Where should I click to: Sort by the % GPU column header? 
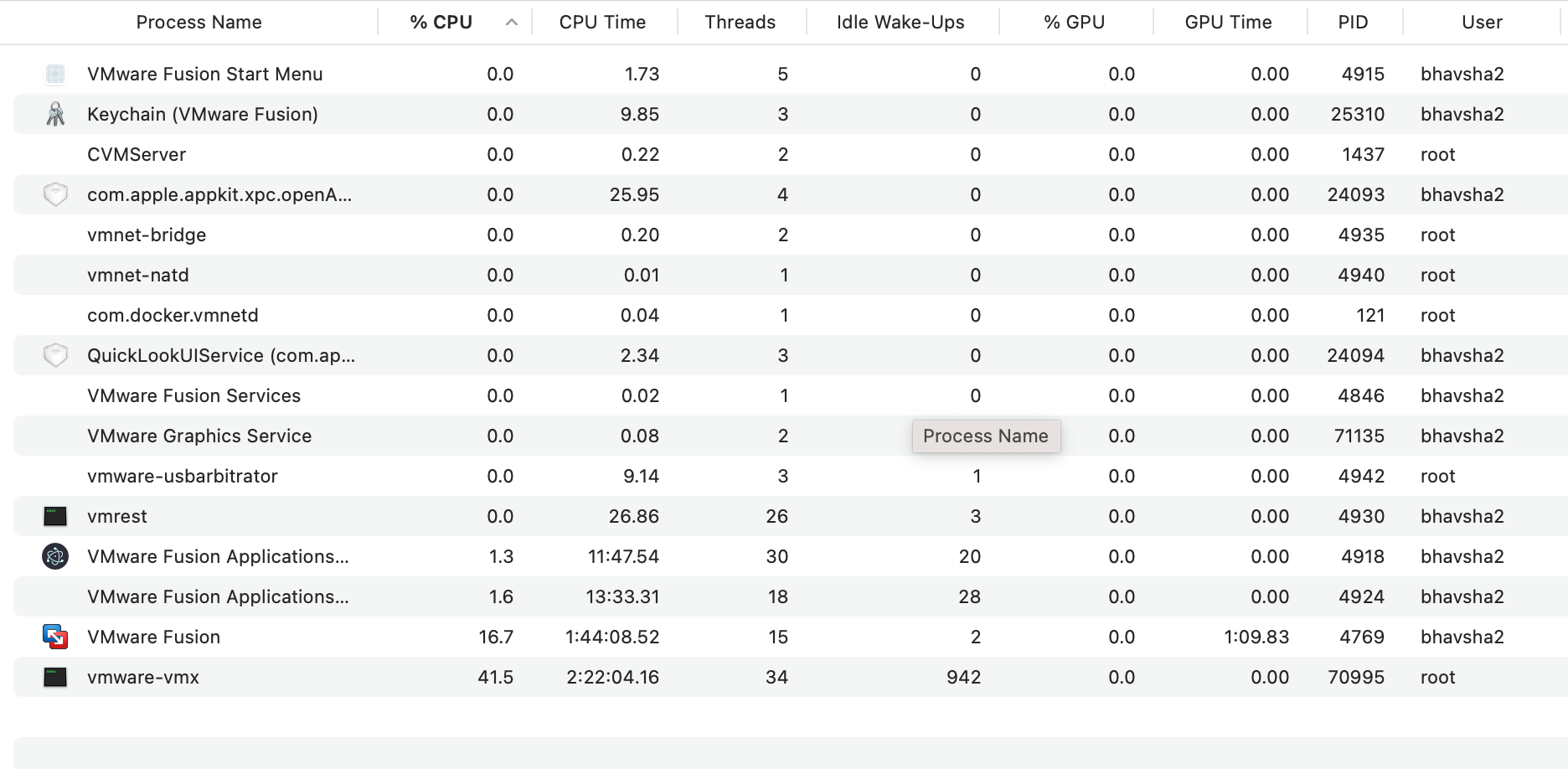click(1074, 23)
